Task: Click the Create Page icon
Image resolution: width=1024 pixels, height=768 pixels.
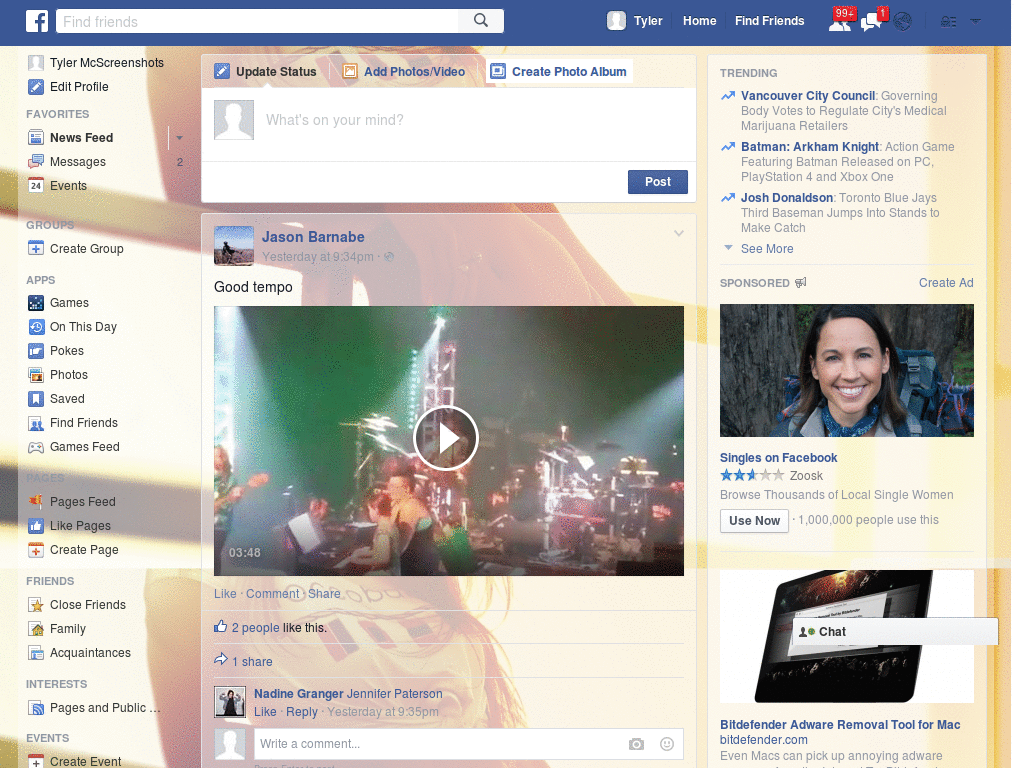Action: pos(36,550)
